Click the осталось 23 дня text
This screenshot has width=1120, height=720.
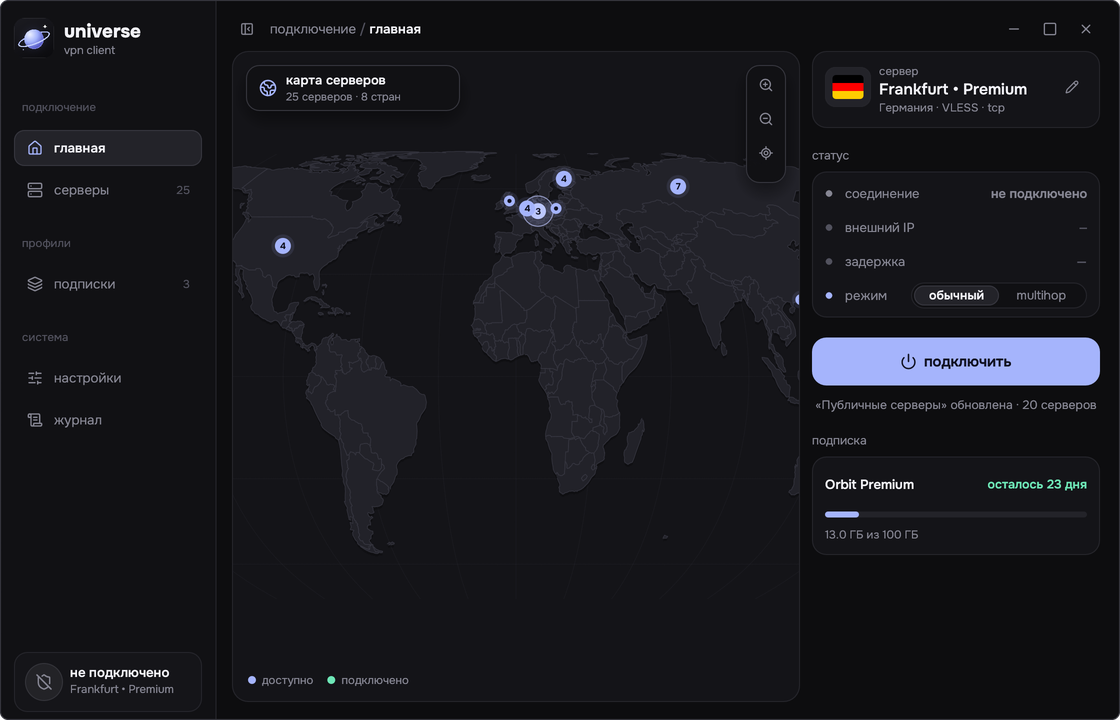1036,484
